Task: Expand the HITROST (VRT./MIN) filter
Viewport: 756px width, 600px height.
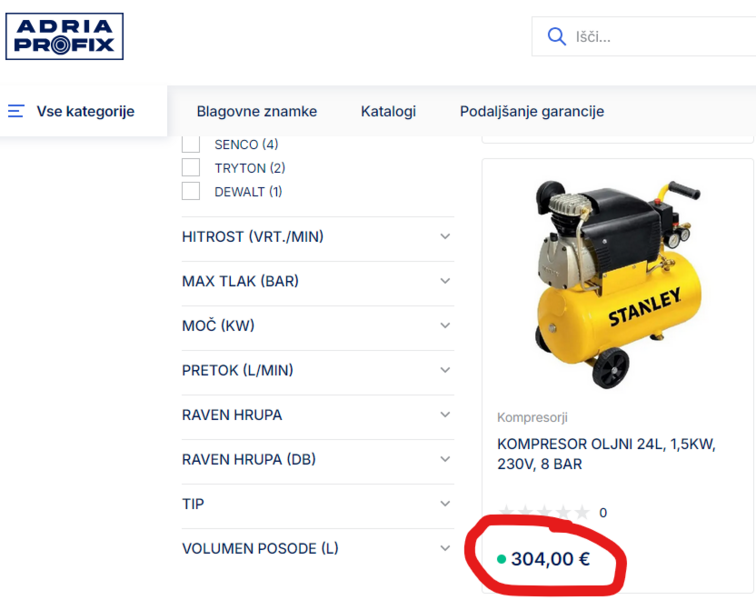Action: click(x=445, y=237)
